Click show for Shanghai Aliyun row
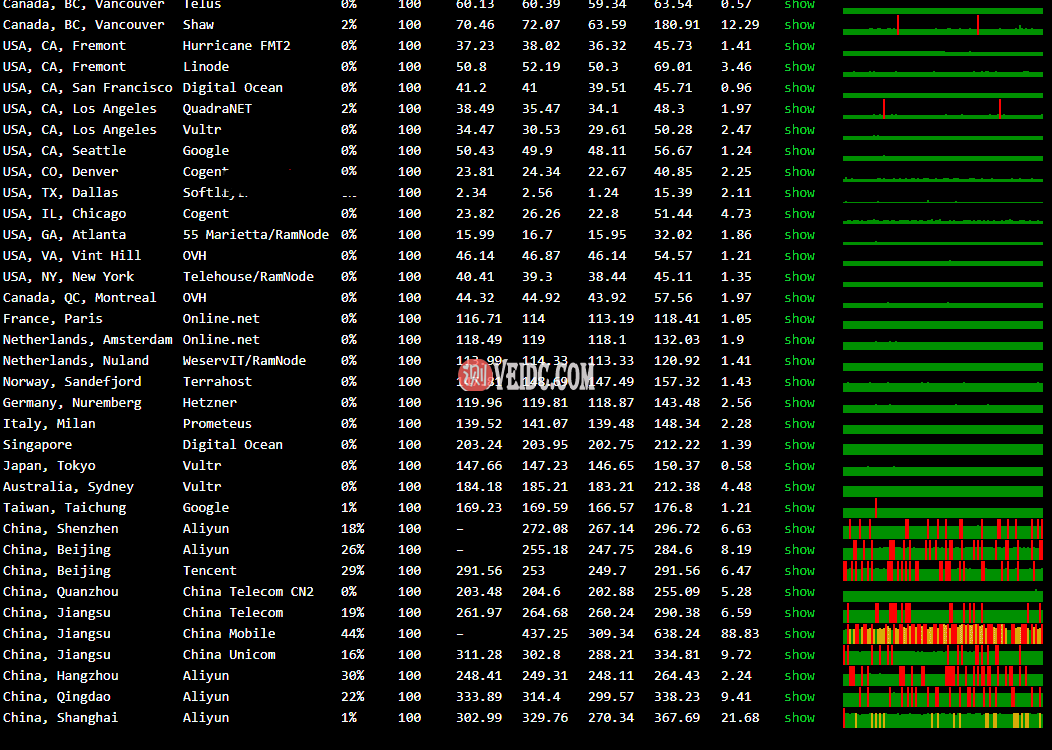This screenshot has width=1052, height=750. (799, 718)
